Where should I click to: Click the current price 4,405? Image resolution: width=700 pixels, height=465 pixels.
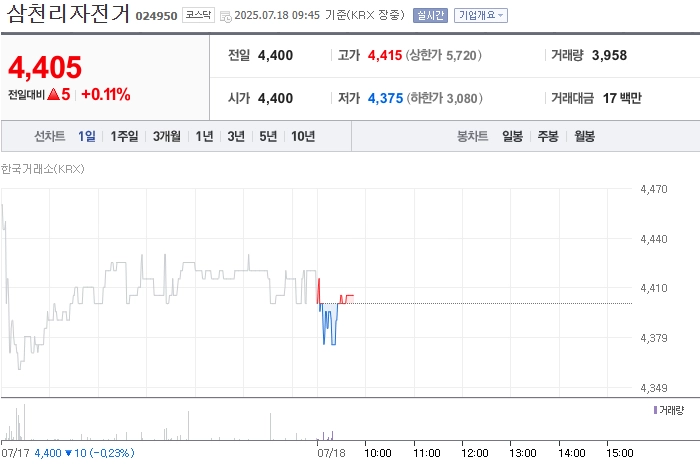pyautogui.click(x=45, y=67)
